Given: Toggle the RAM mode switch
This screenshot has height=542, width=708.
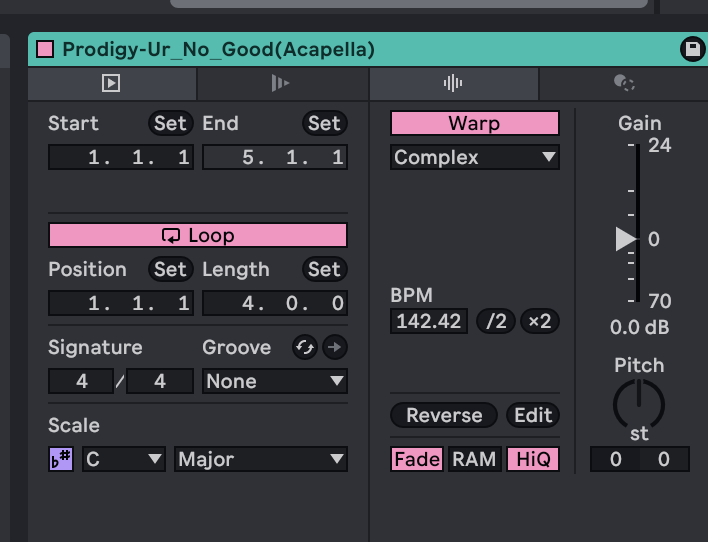Looking at the screenshot, I should (x=475, y=459).
